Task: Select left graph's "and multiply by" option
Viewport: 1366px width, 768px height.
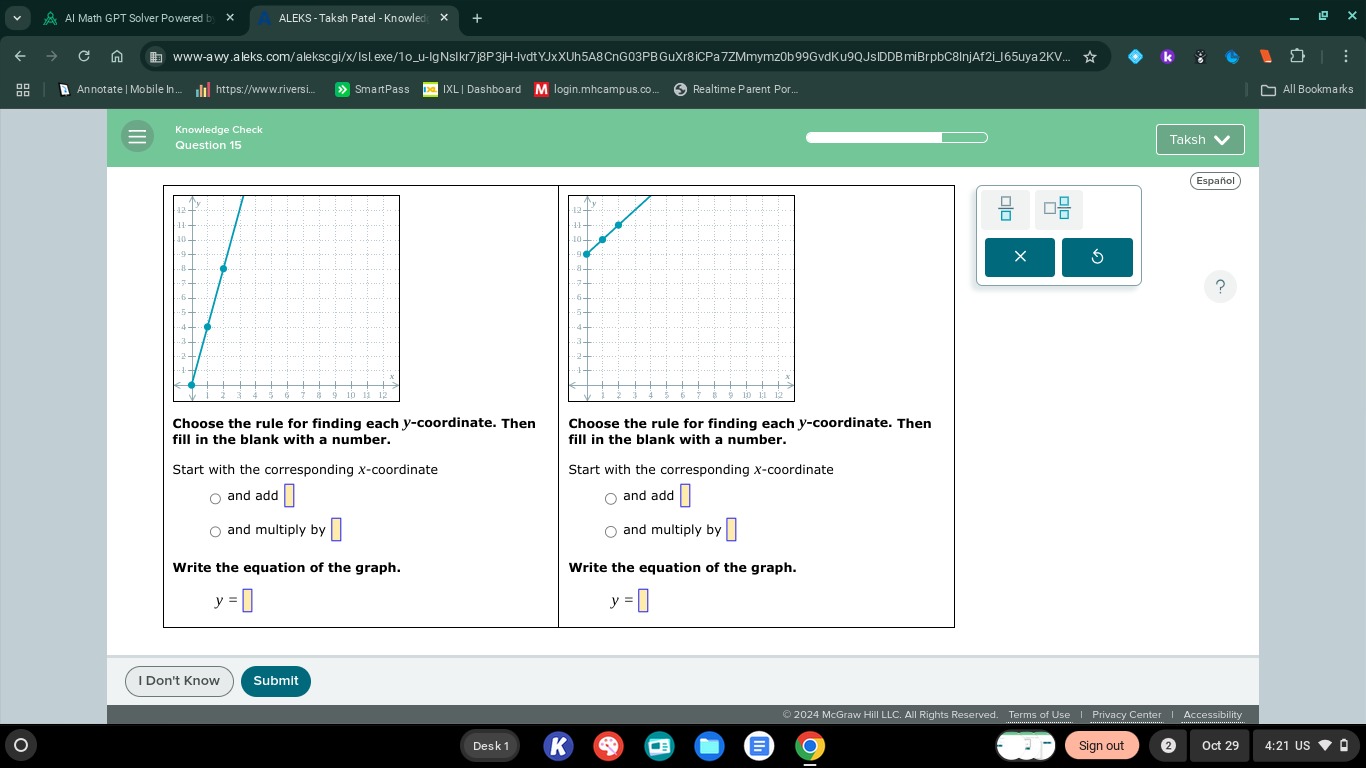Action: click(x=215, y=533)
